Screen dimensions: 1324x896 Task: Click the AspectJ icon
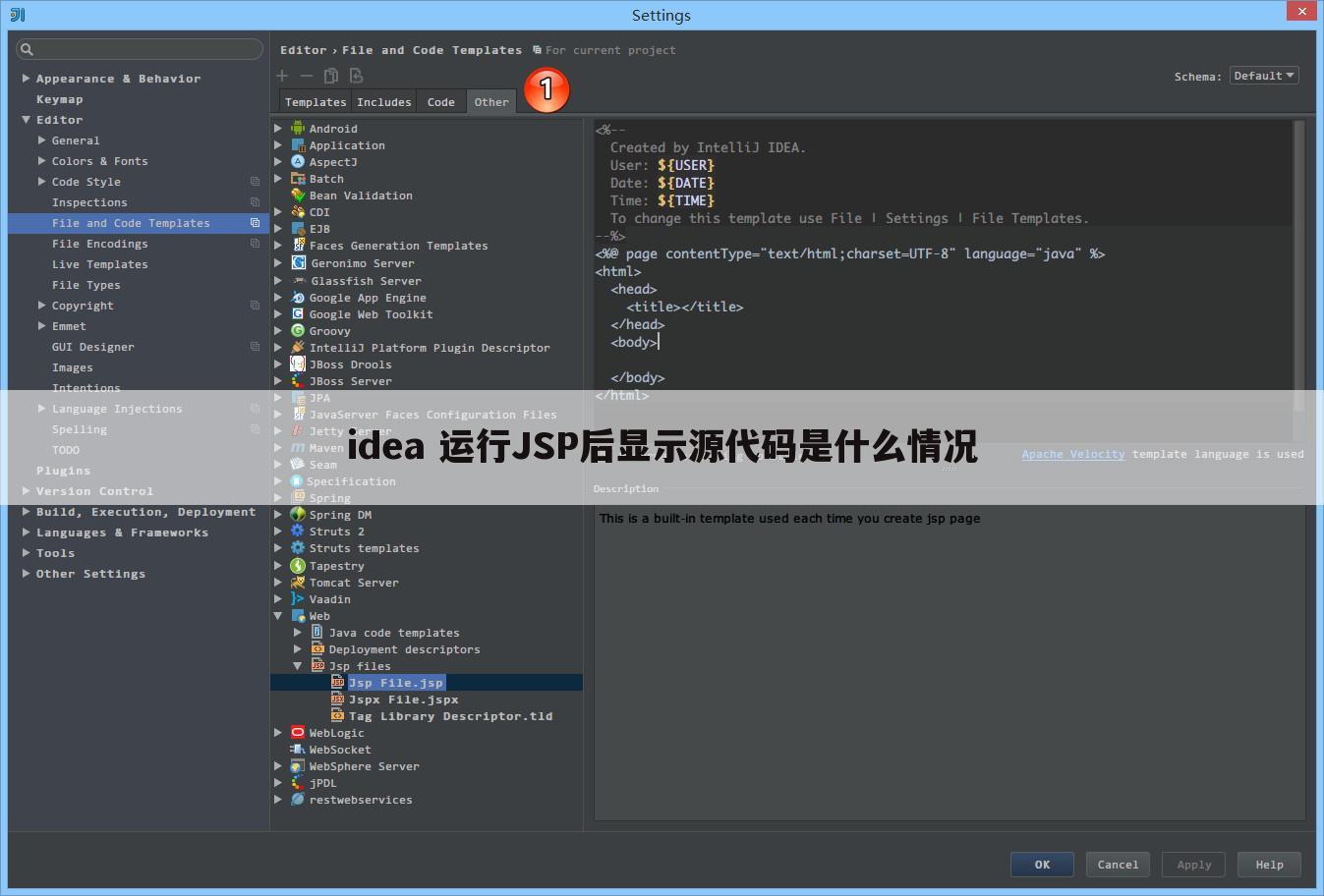[298, 161]
